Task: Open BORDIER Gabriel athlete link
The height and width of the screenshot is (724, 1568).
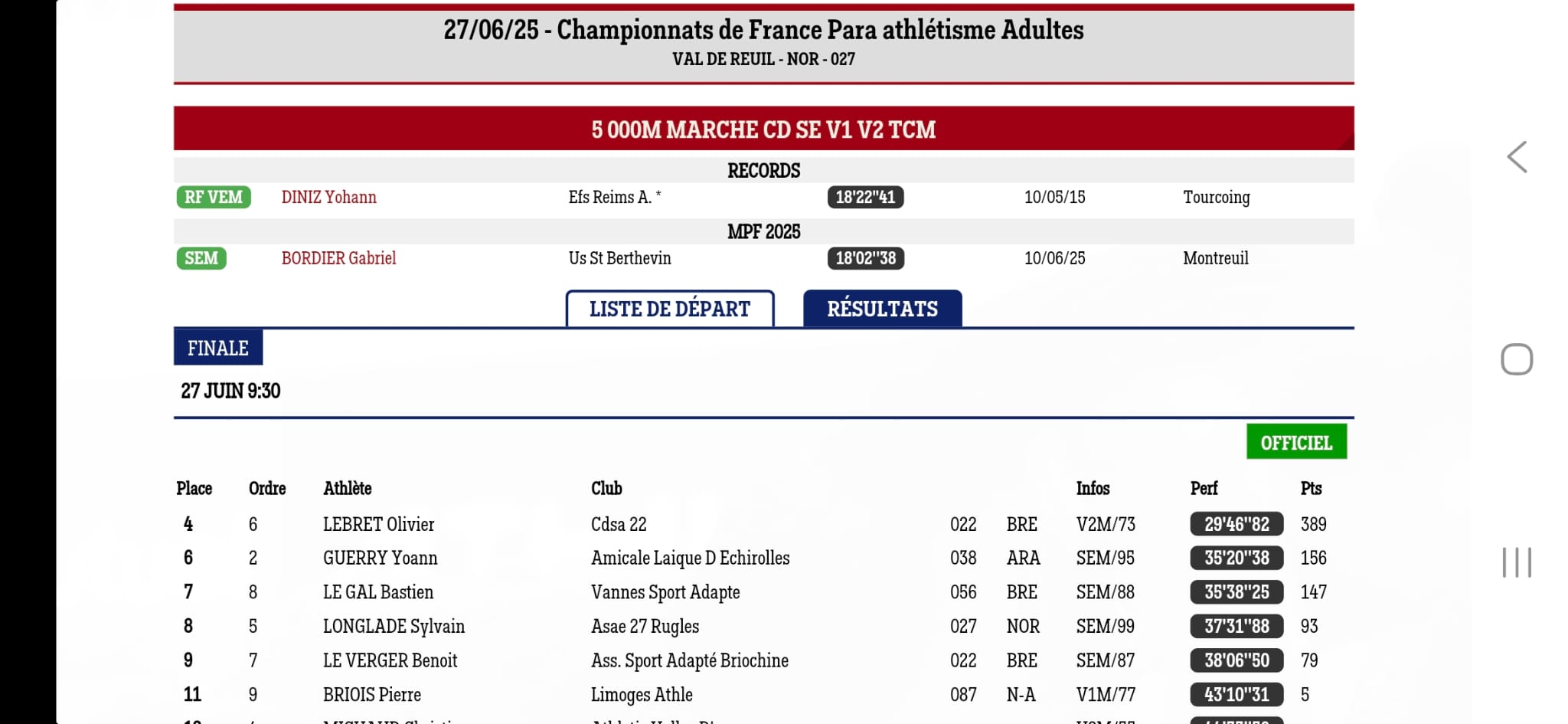Action: click(x=338, y=258)
